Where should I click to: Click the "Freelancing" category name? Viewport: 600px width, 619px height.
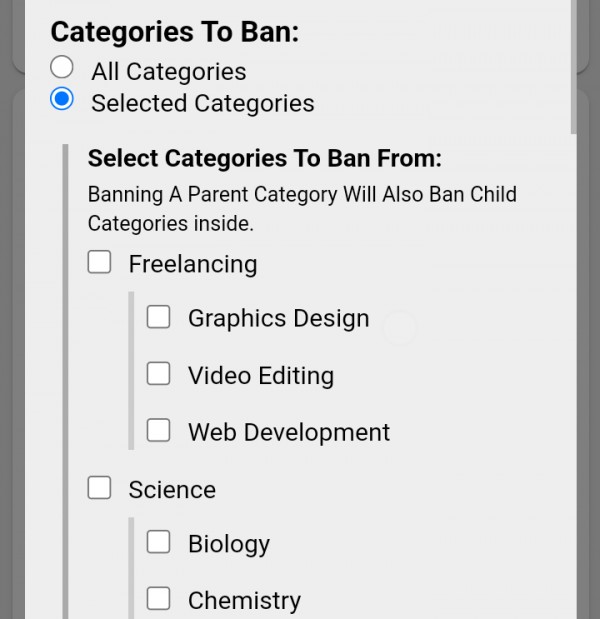[x=192, y=264]
